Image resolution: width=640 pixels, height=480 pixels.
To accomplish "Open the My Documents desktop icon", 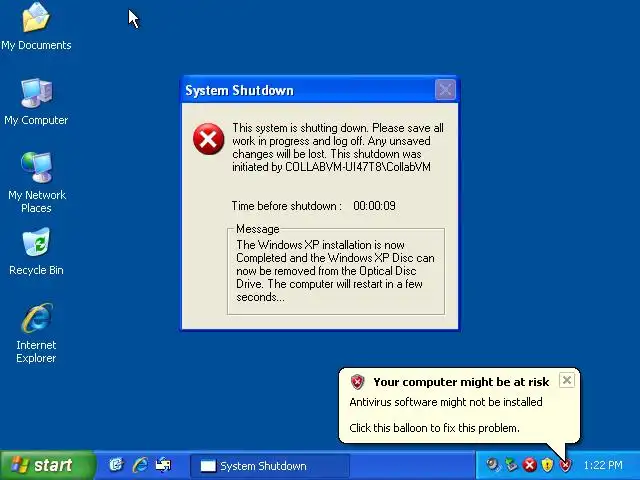I will coord(36,27).
